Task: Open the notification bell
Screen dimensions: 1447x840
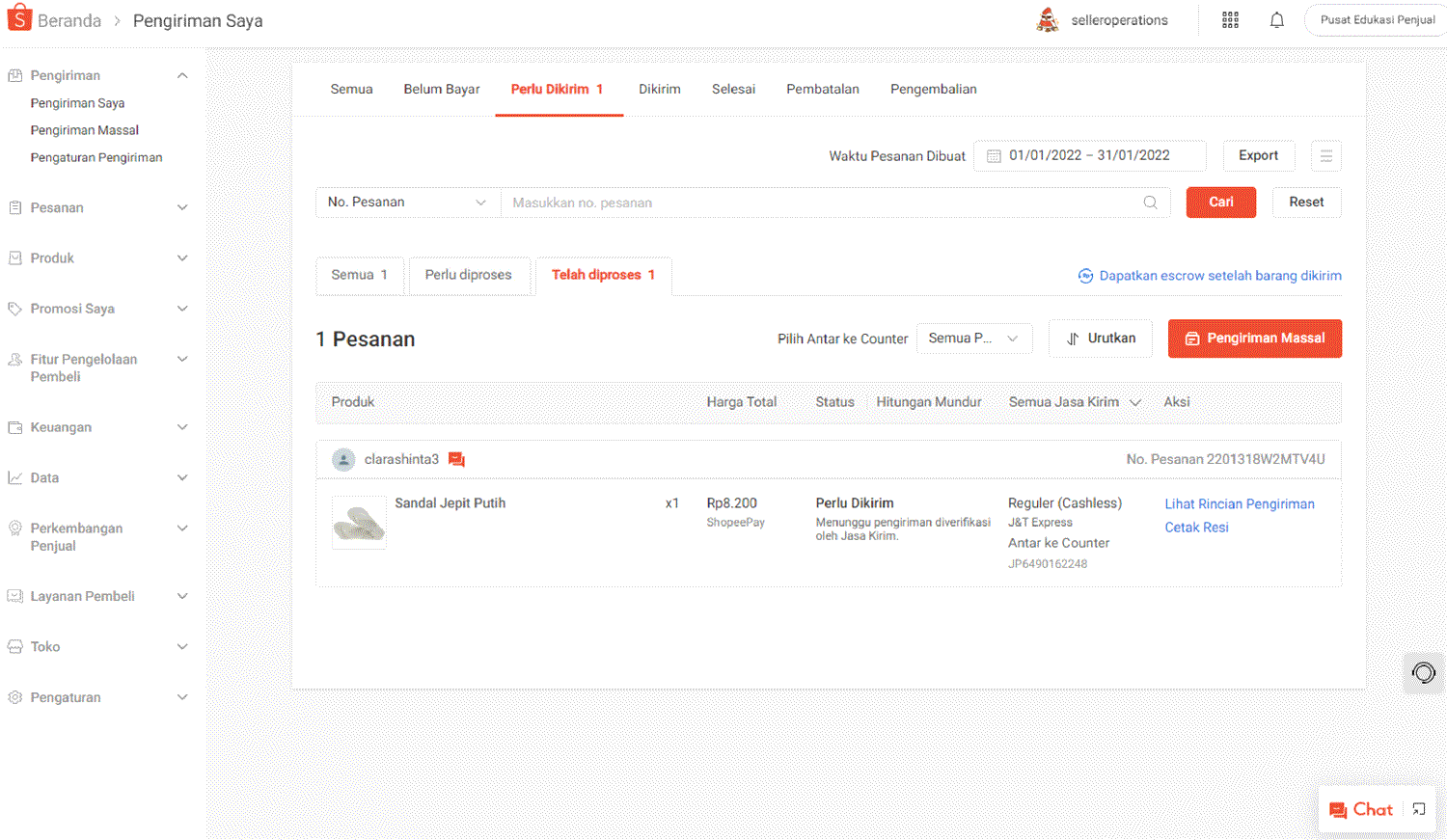Action: point(1276,20)
